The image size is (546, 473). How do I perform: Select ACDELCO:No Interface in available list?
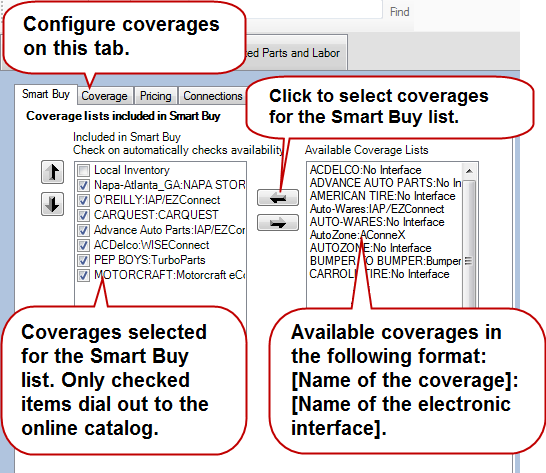tap(366, 170)
